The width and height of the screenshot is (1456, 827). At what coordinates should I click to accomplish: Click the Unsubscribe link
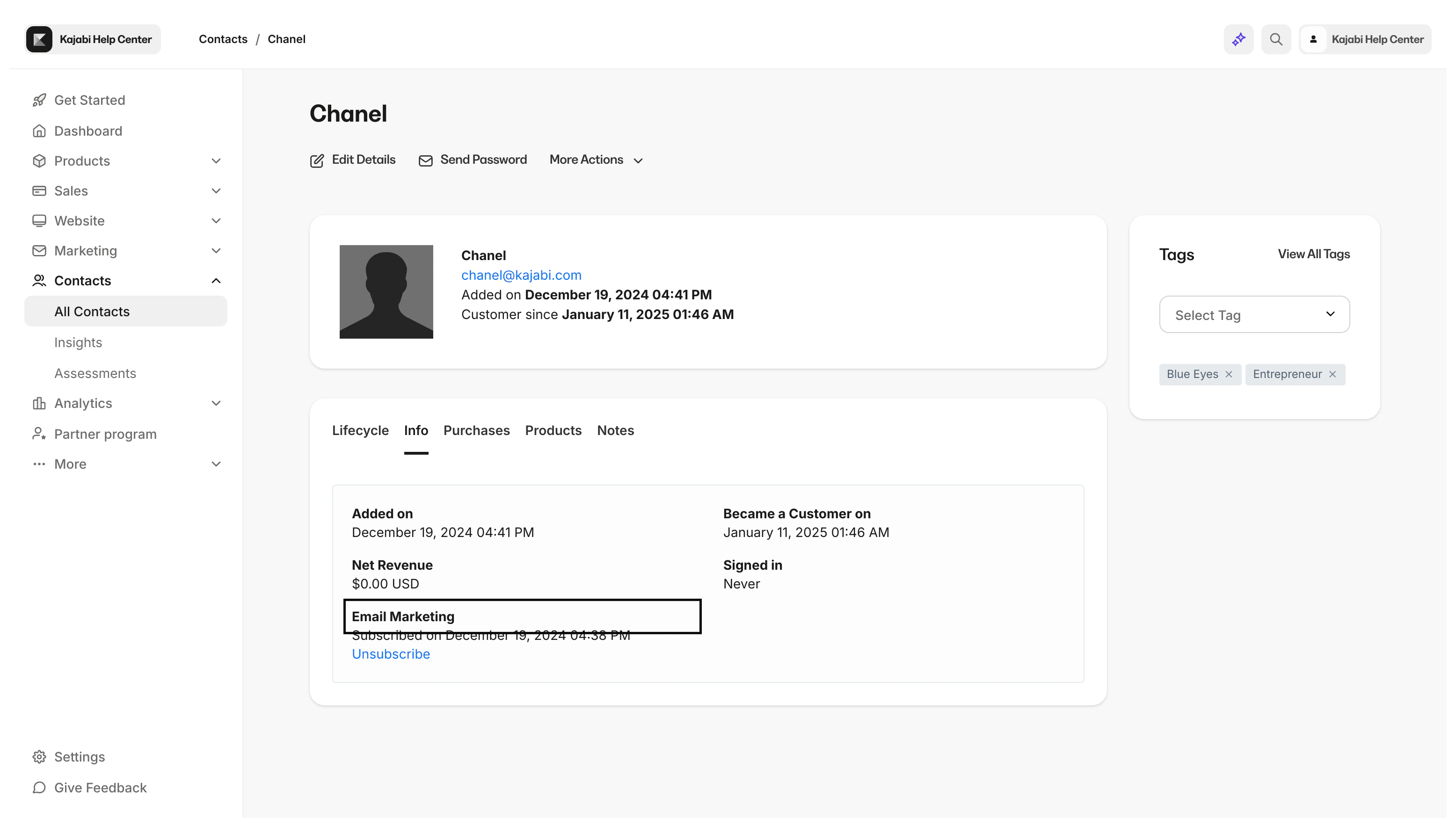point(391,654)
